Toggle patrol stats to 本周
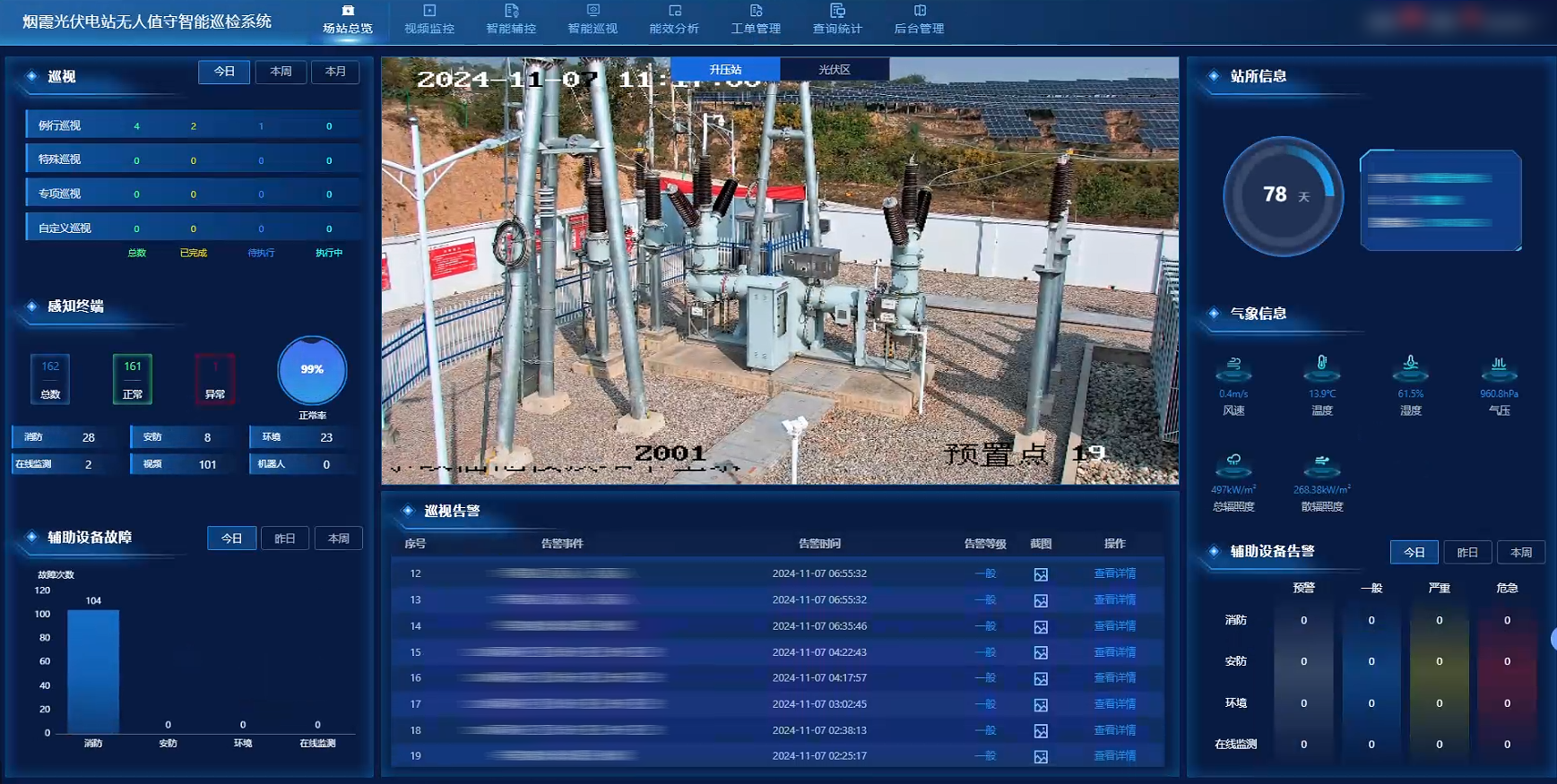 [281, 72]
